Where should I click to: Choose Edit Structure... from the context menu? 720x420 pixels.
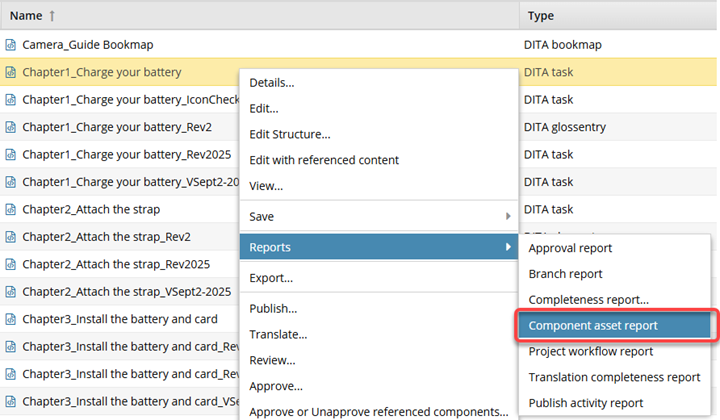289,134
